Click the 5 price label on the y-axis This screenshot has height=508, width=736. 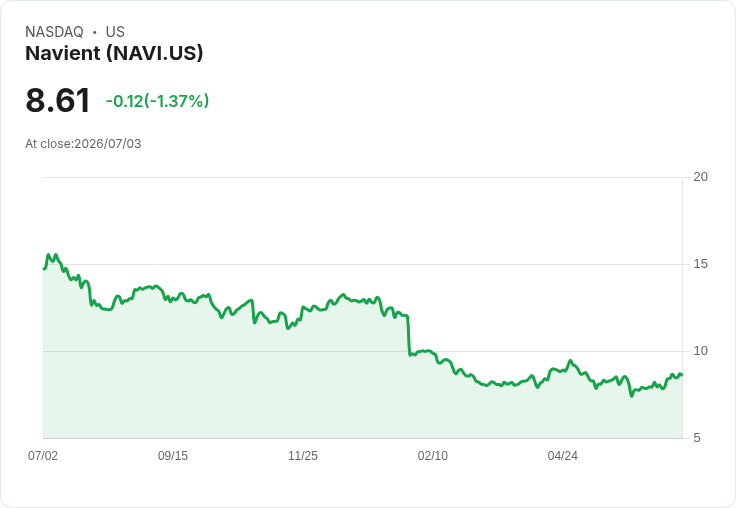tap(697, 438)
